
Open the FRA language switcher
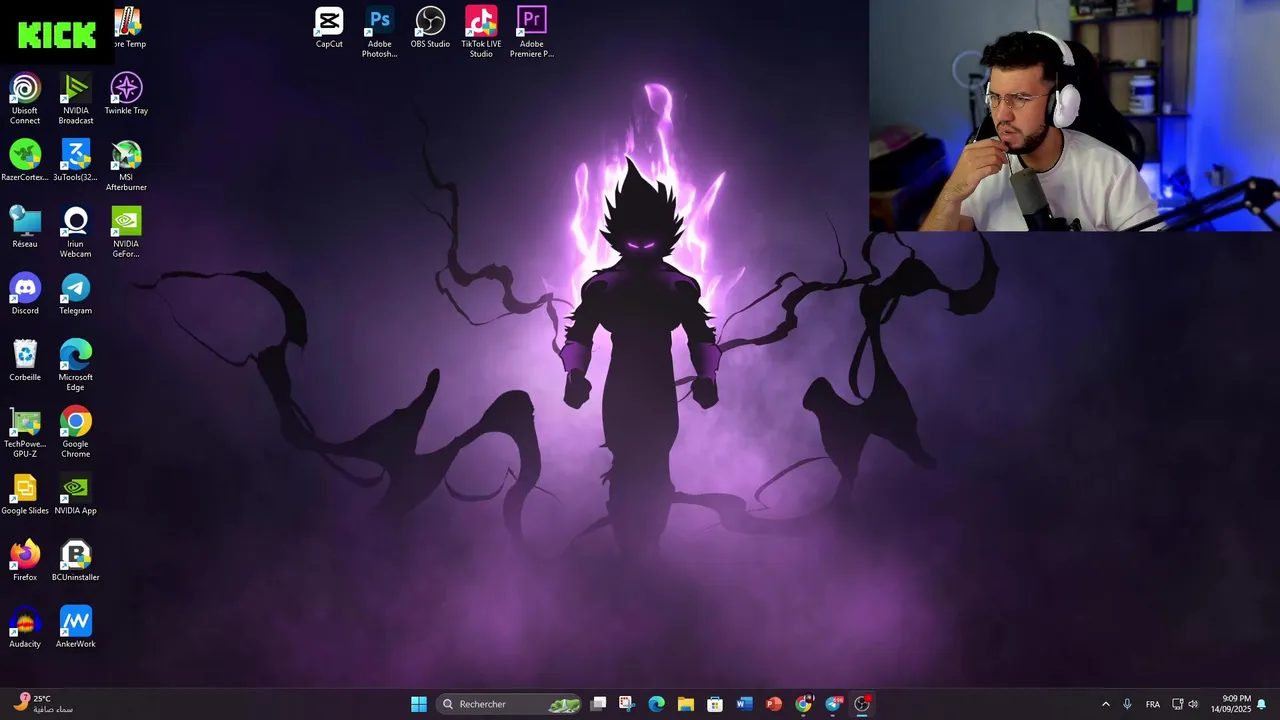coord(1153,704)
